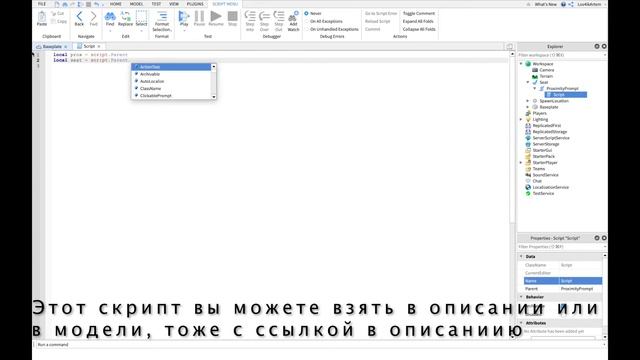The image size is (640, 360).
Task: Switch to the TEST ribbon tab
Action: [x=156, y=4]
